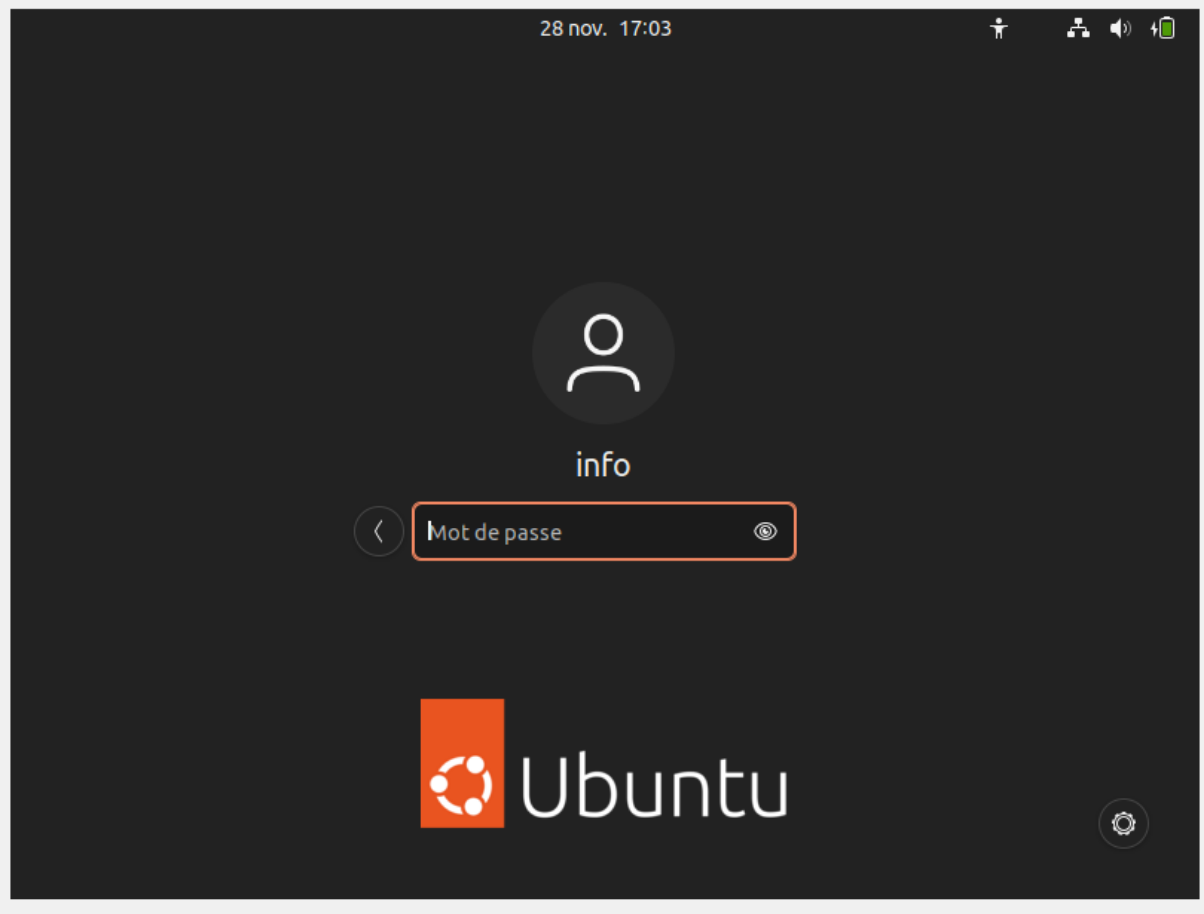Expand the system status menu at top right
Screen dimensions: 1204x914
click(1120, 29)
